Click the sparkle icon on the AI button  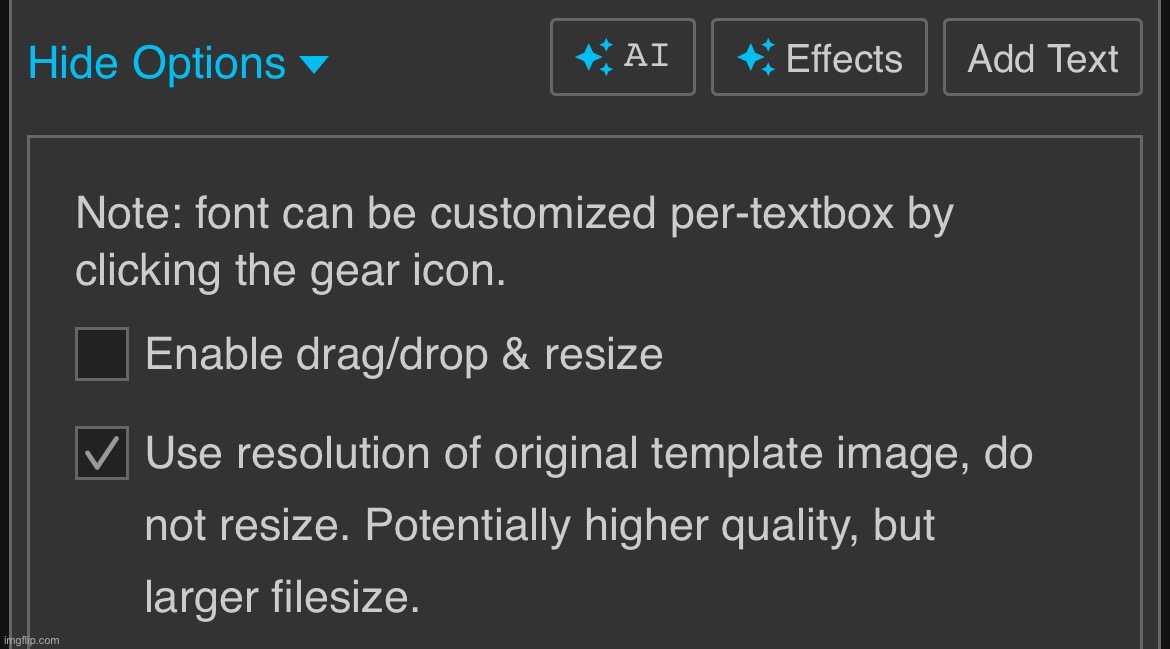pos(593,58)
